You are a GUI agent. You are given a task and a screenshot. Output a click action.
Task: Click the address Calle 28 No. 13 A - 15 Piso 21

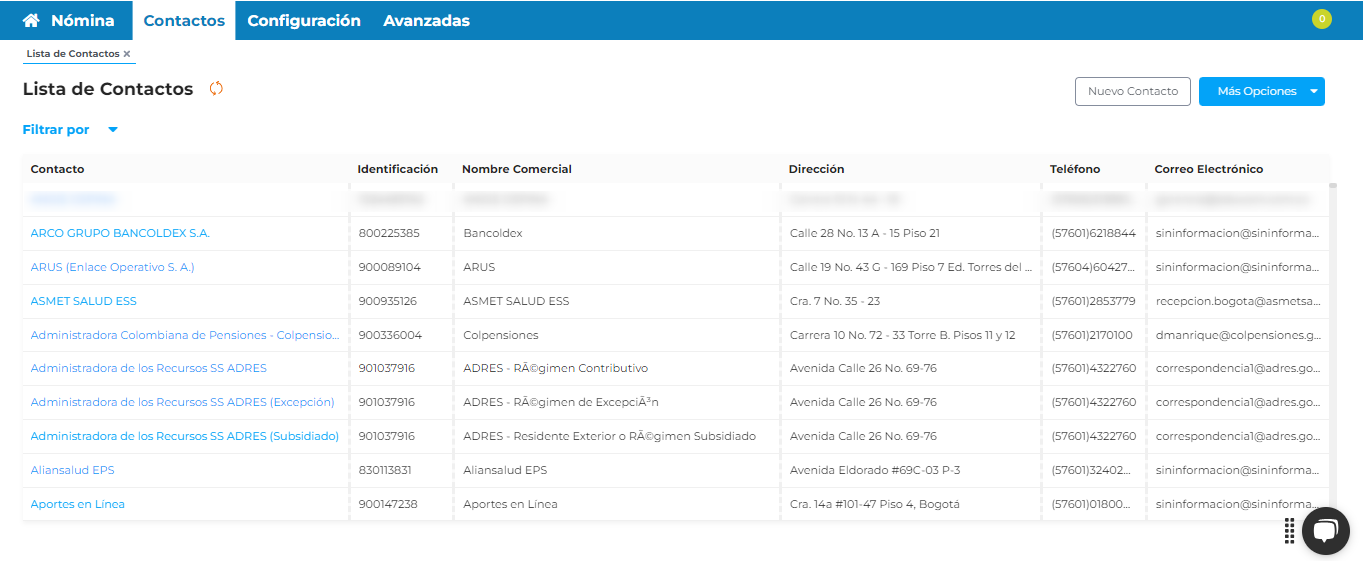pos(865,233)
